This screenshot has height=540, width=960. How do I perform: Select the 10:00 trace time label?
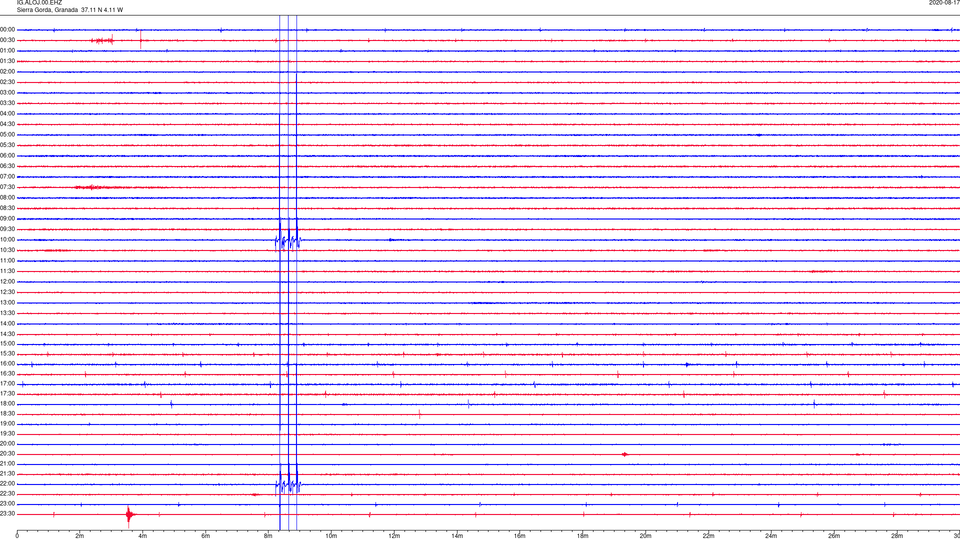pos(7,240)
